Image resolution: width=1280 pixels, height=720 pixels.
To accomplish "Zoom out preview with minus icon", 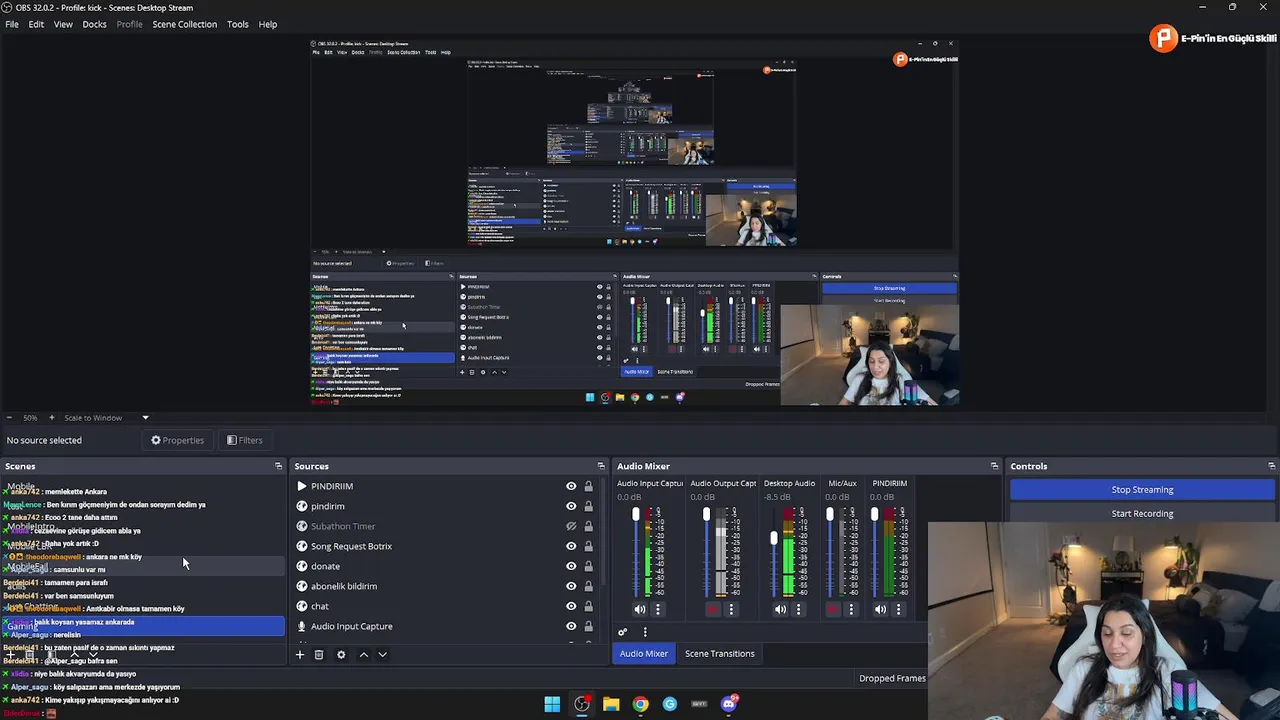I will [x=9, y=417].
